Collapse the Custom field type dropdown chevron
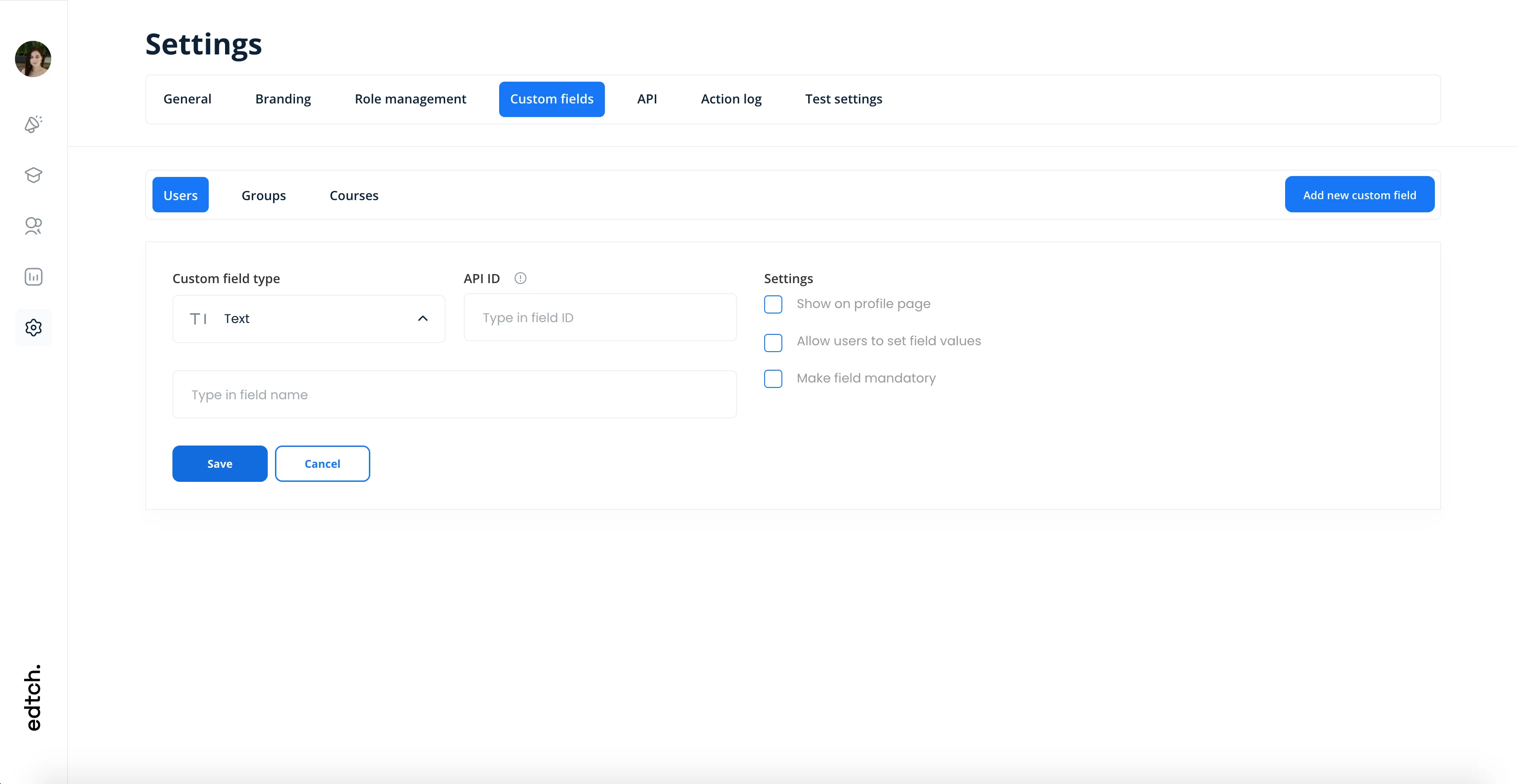 pos(422,318)
